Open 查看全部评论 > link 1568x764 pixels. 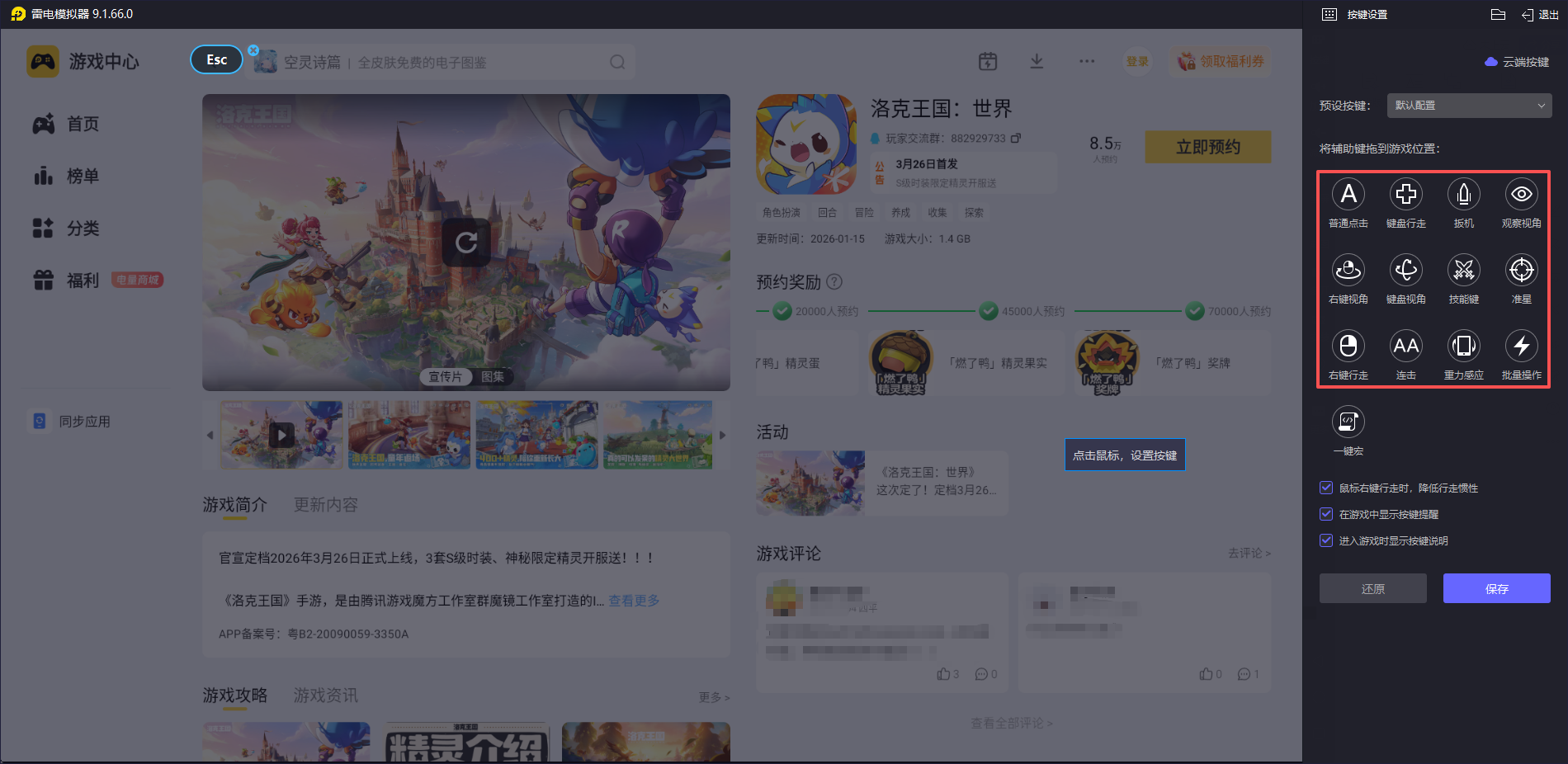tap(1012, 723)
